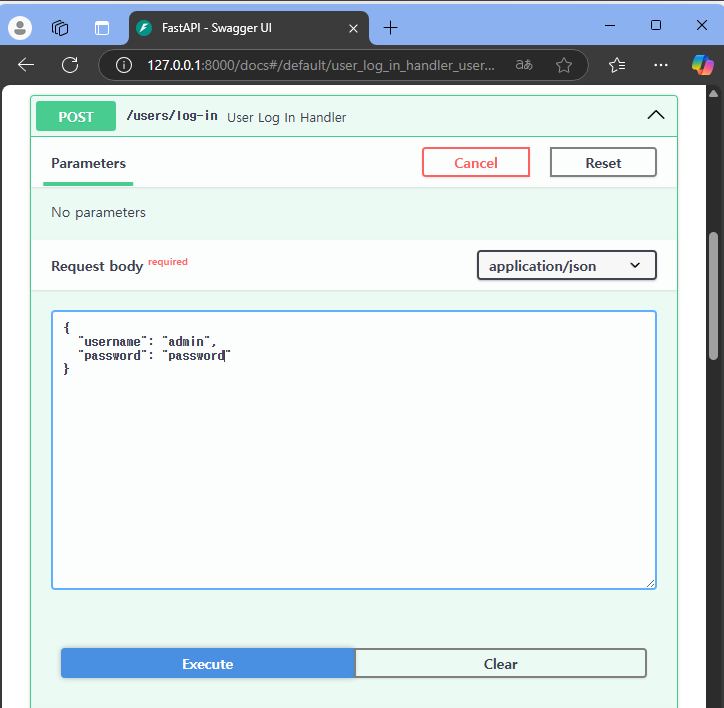Click the /users/log-in path text
The image size is (724, 708).
coord(172,116)
